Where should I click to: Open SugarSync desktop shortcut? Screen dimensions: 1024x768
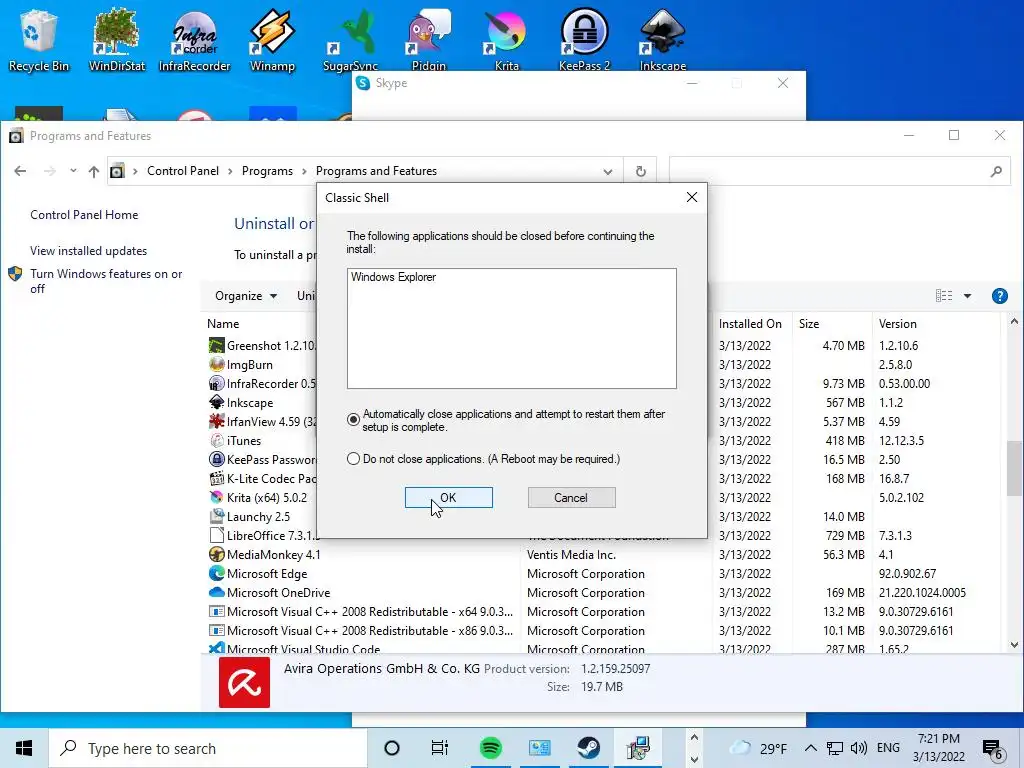tap(351, 39)
